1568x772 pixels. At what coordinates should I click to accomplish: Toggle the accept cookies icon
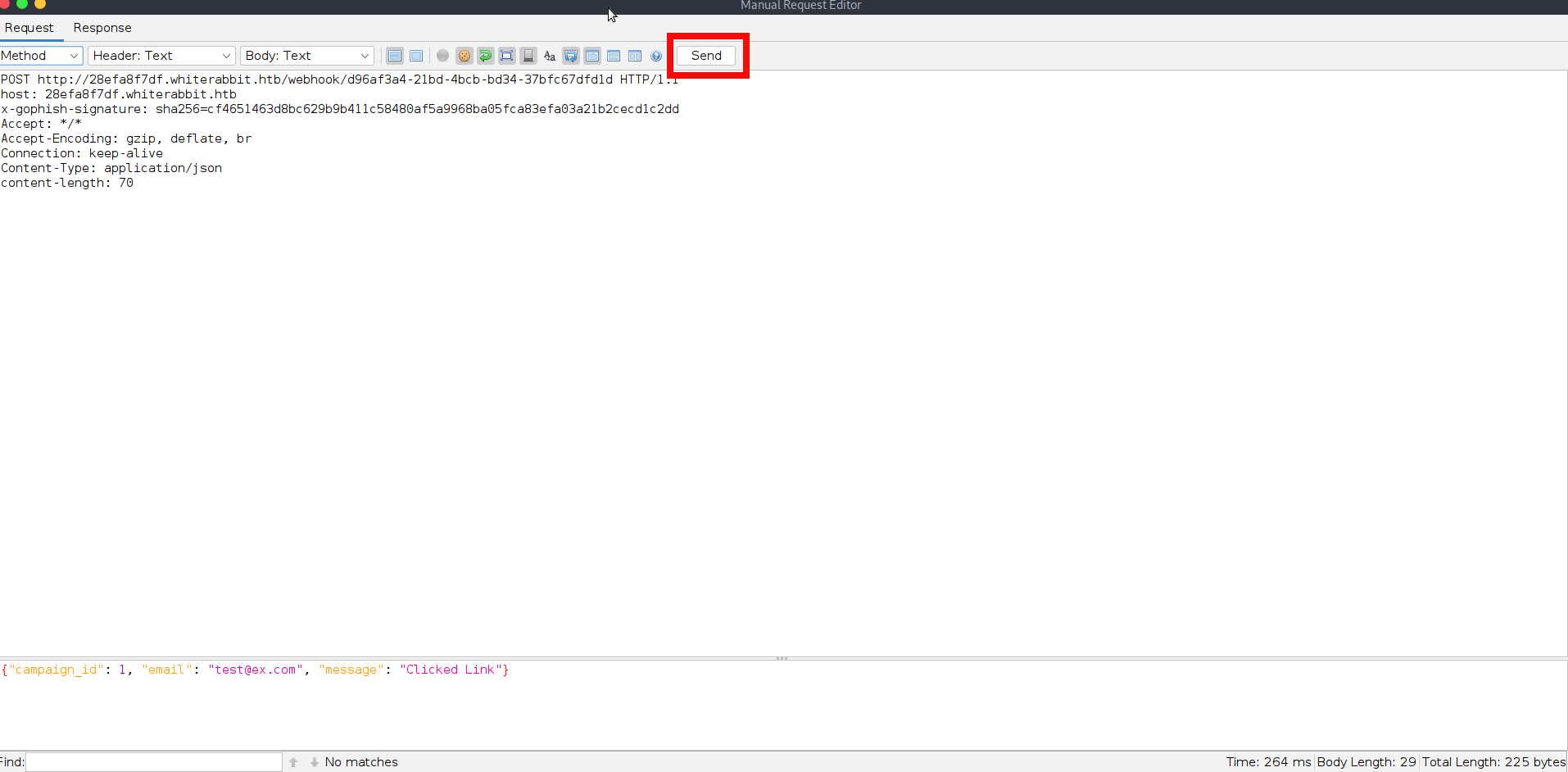(465, 56)
